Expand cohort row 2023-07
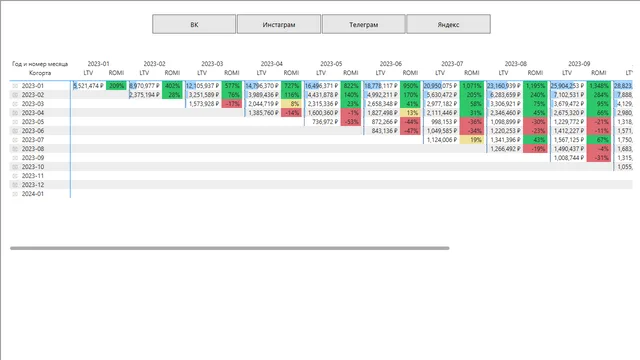Viewport: 640px width, 360px height. coord(15,140)
